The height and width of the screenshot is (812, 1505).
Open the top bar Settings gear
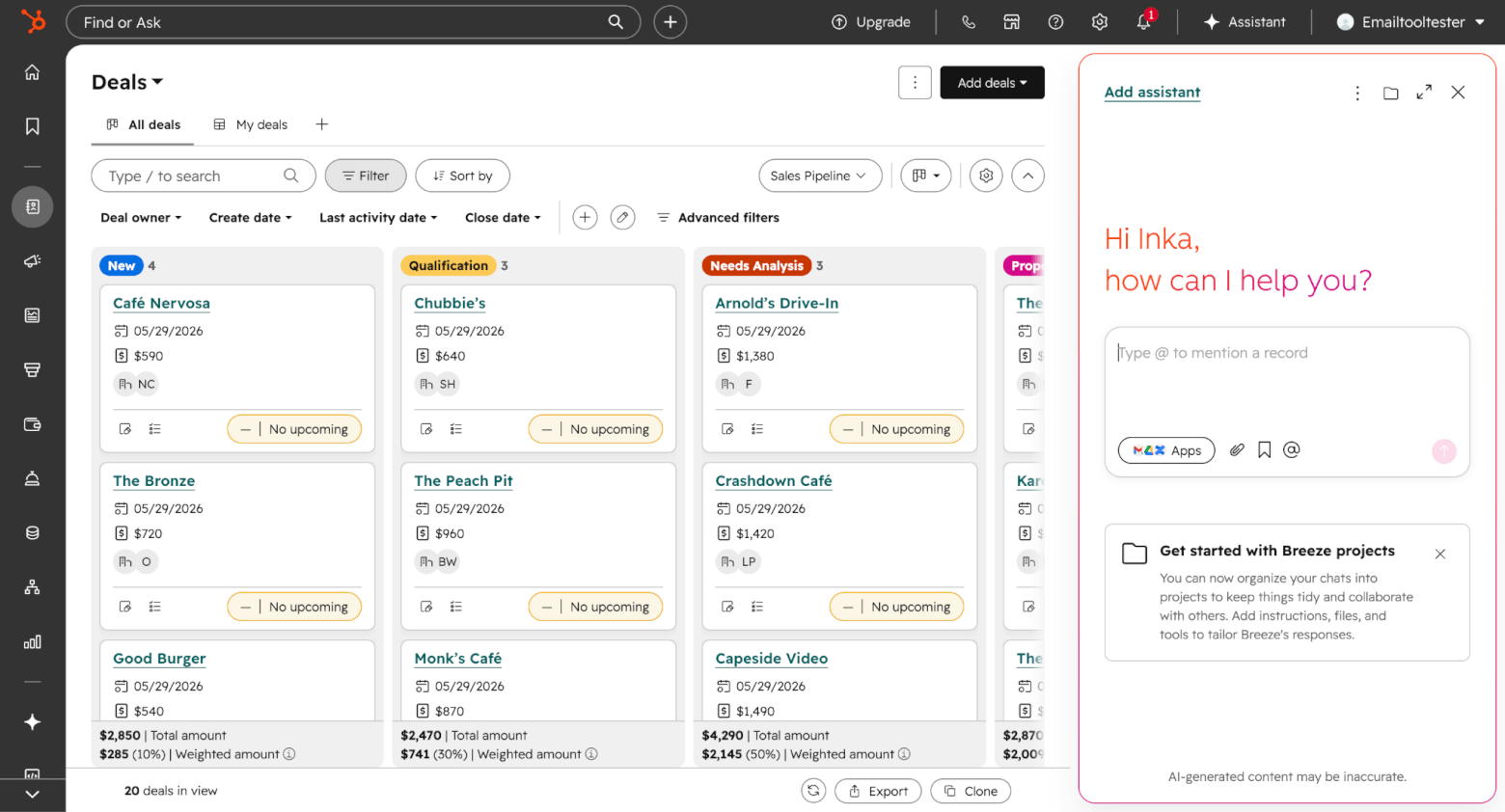tap(1100, 22)
